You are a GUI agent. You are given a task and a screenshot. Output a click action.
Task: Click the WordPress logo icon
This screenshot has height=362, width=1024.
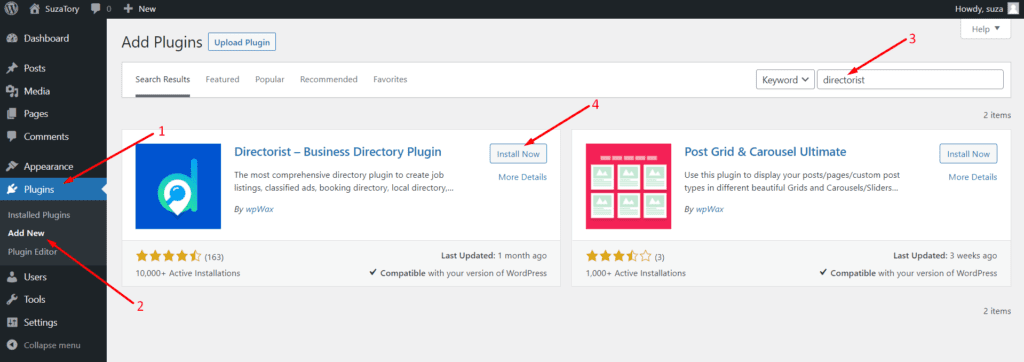click(11, 8)
